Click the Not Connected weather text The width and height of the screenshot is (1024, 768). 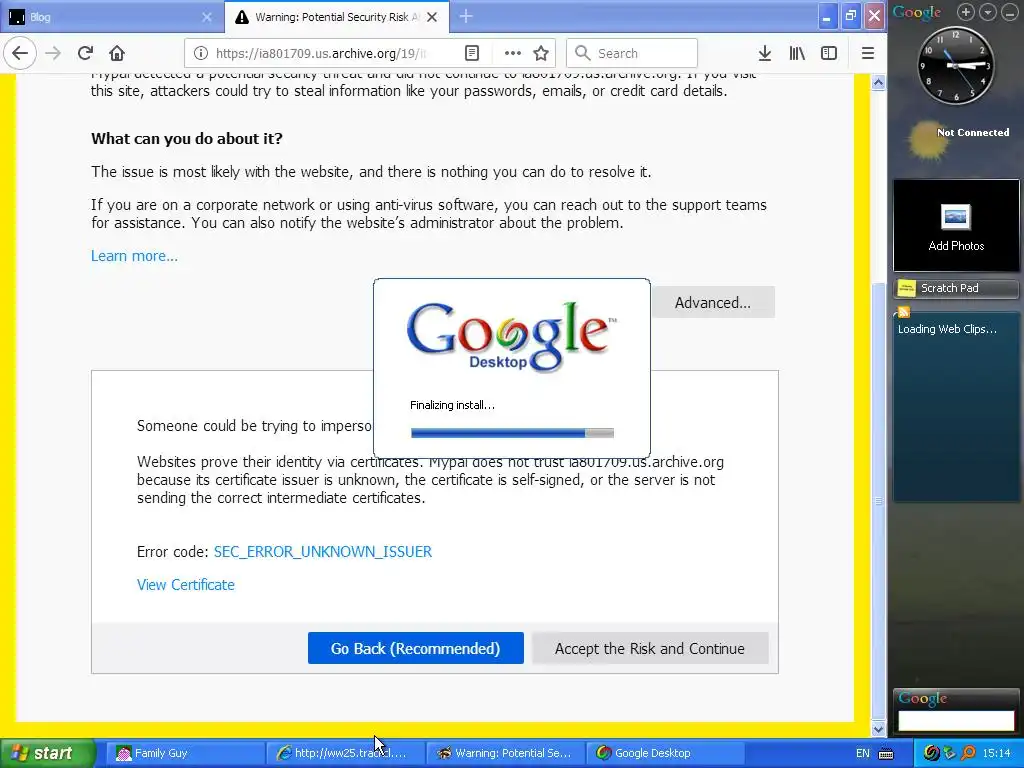pyautogui.click(x=973, y=133)
